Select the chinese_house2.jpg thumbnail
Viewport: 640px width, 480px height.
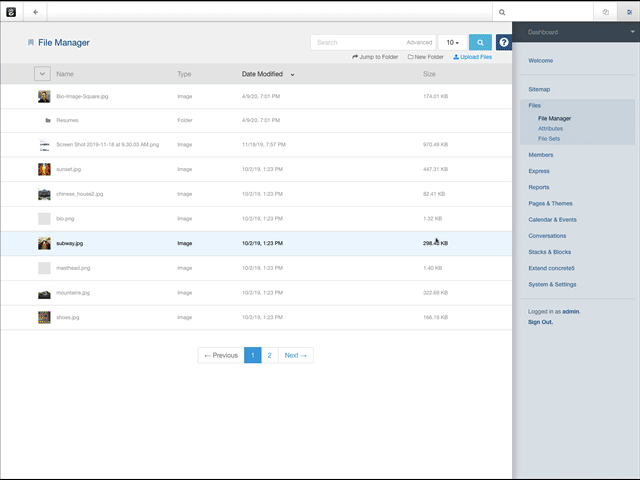[x=44, y=194]
